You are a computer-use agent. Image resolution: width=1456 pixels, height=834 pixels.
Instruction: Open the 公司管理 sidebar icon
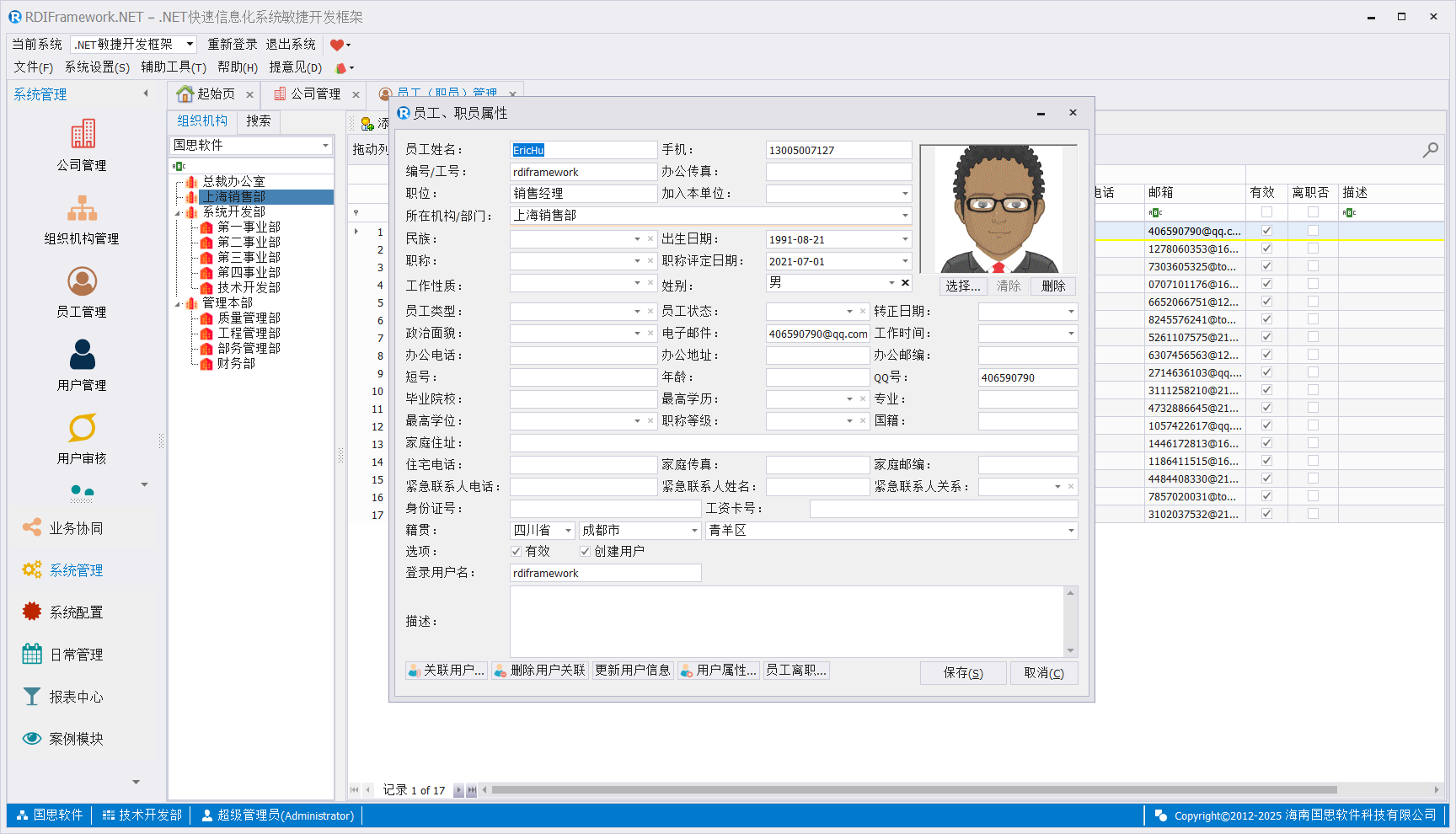click(83, 135)
